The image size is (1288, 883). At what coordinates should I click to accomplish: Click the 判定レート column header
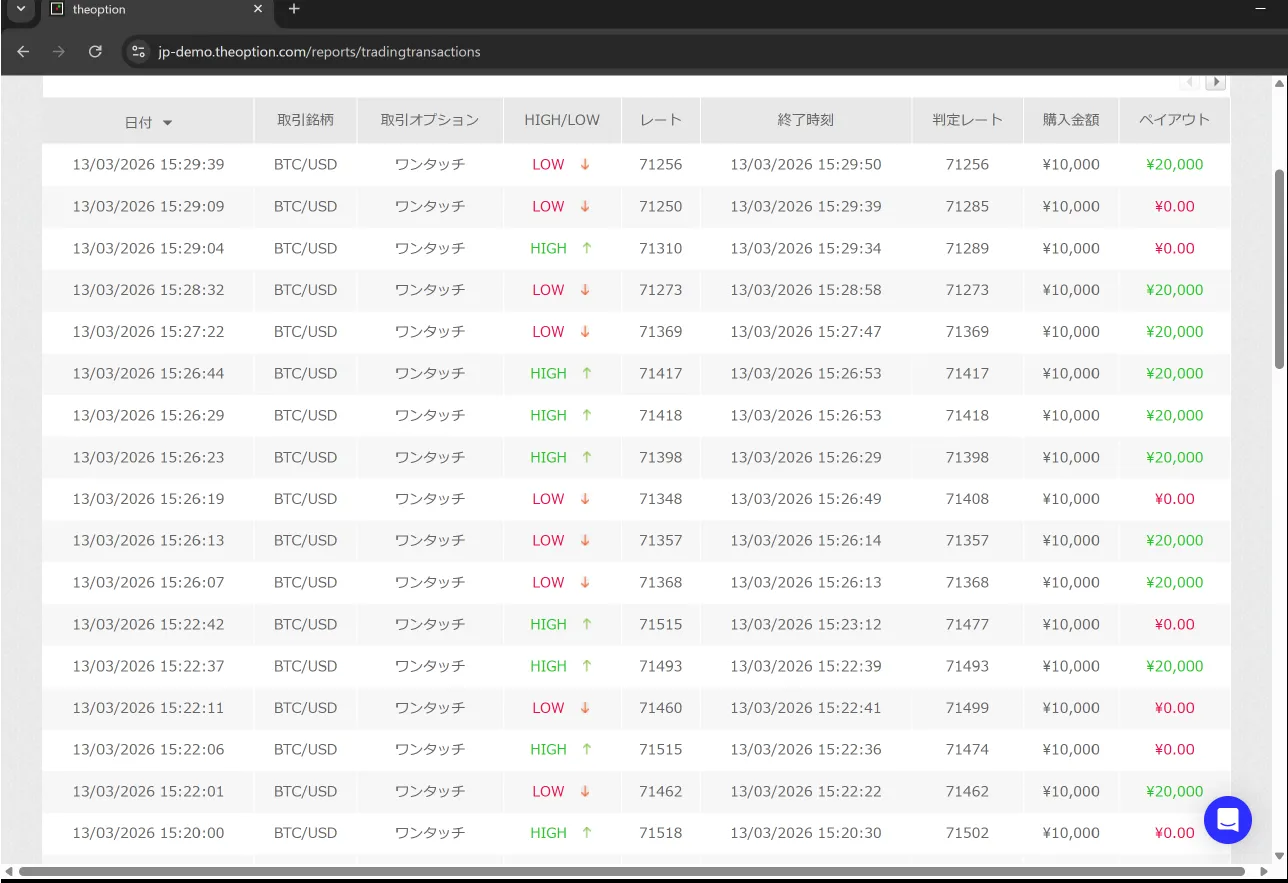(x=967, y=120)
